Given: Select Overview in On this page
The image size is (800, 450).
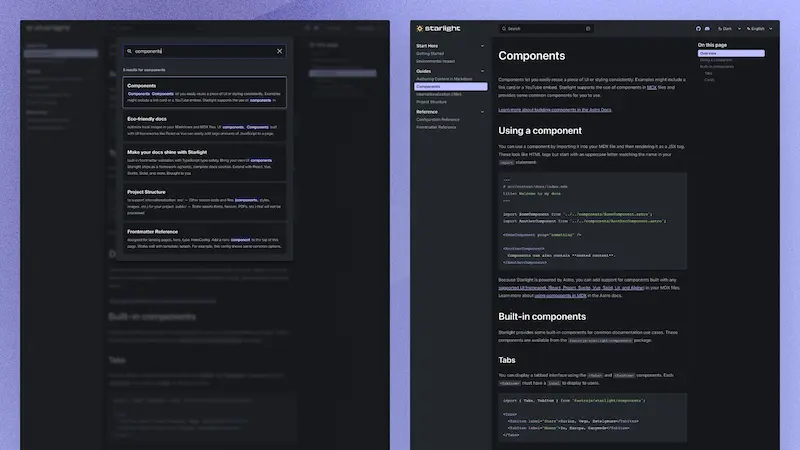Looking at the screenshot, I should tap(731, 53).
